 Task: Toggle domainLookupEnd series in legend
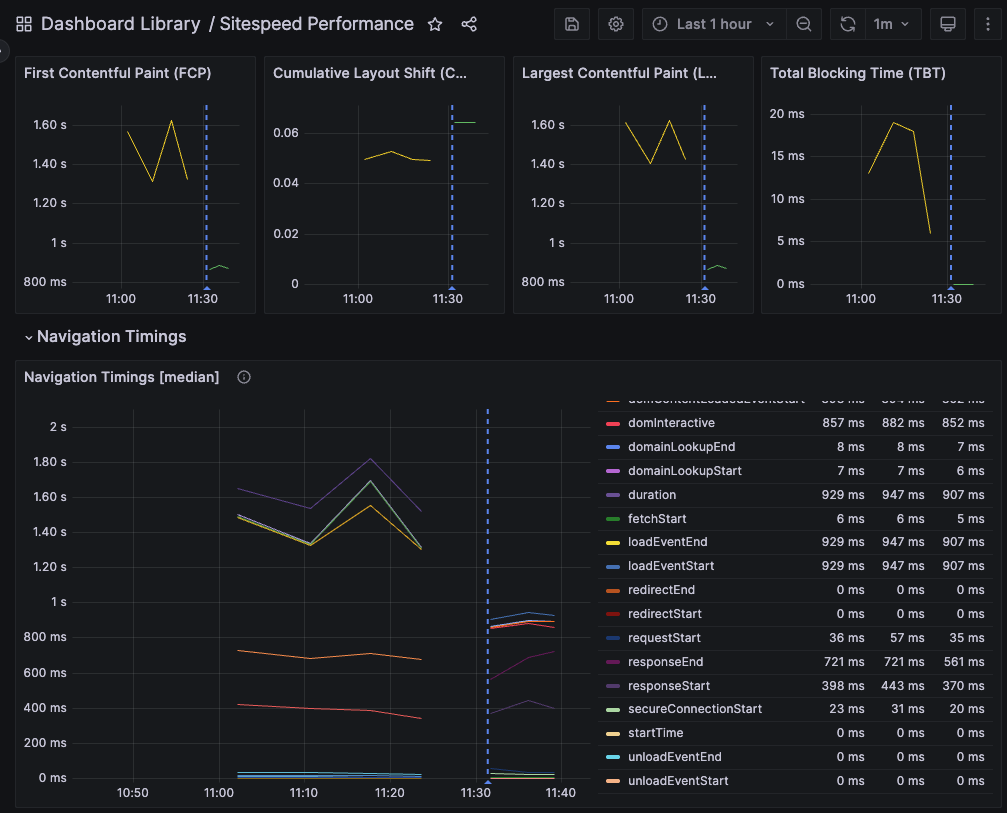[681, 447]
